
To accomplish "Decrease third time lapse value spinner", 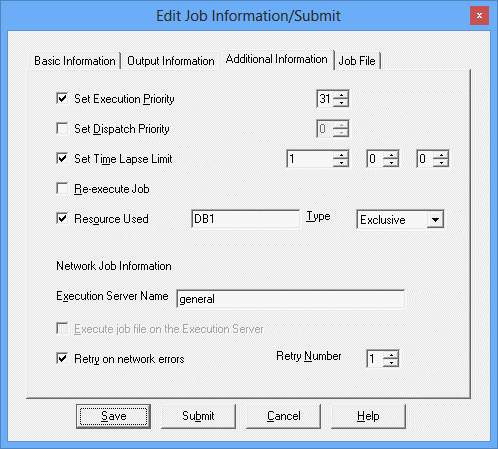I will 441,162.
